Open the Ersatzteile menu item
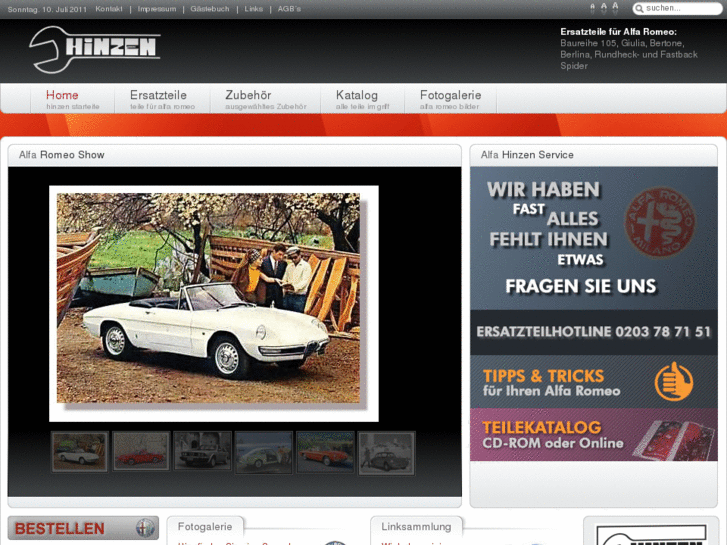Screen dimensions: 727x545 pos(162,99)
